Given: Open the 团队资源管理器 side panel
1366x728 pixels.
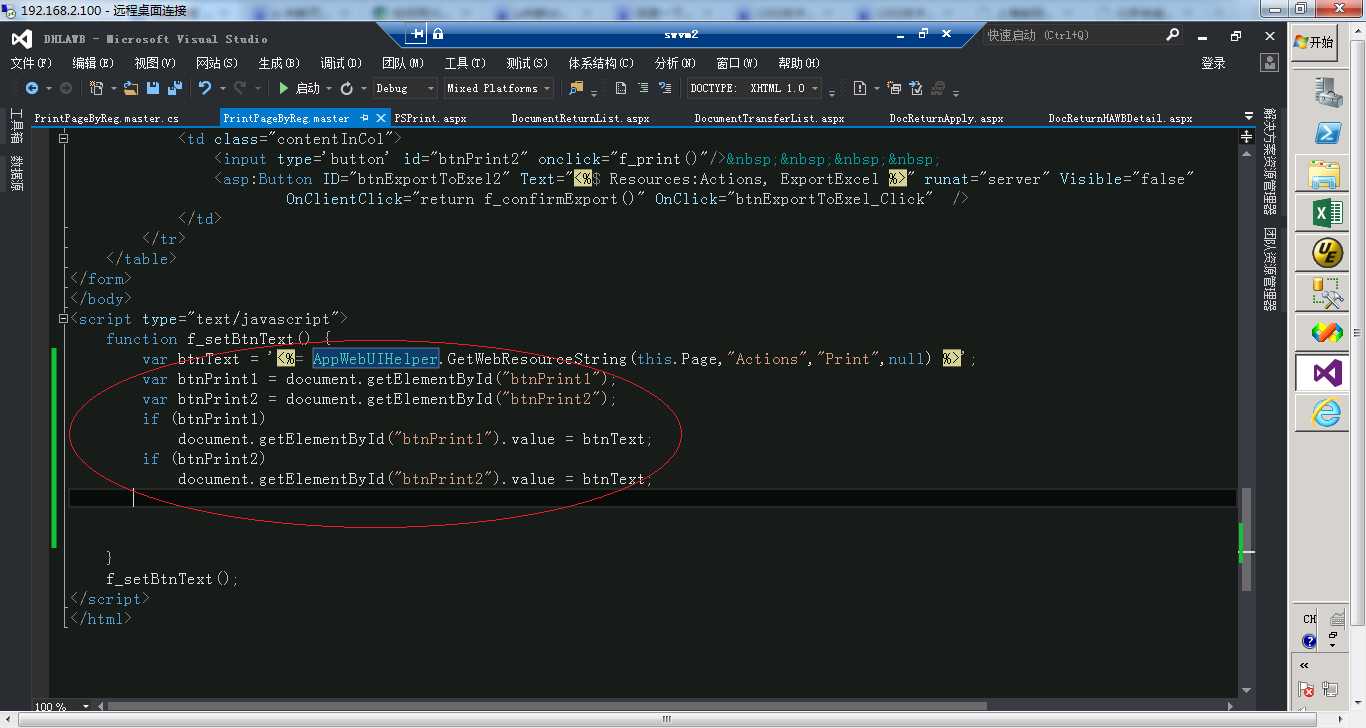Looking at the screenshot, I should point(1270,269).
